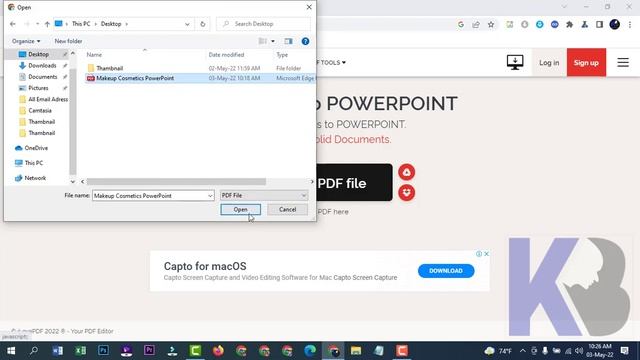Open the PDF TOOLS dropdown menu
Image resolution: width=640 pixels, height=360 pixels.
331,62
